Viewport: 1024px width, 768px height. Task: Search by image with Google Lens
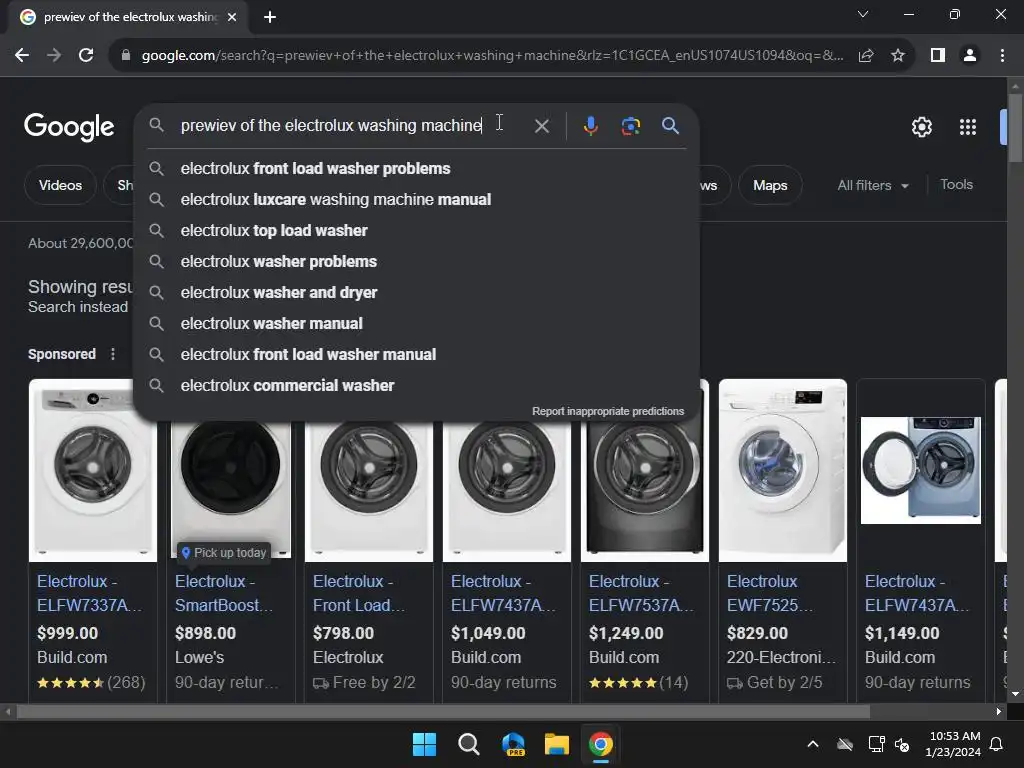(x=630, y=125)
